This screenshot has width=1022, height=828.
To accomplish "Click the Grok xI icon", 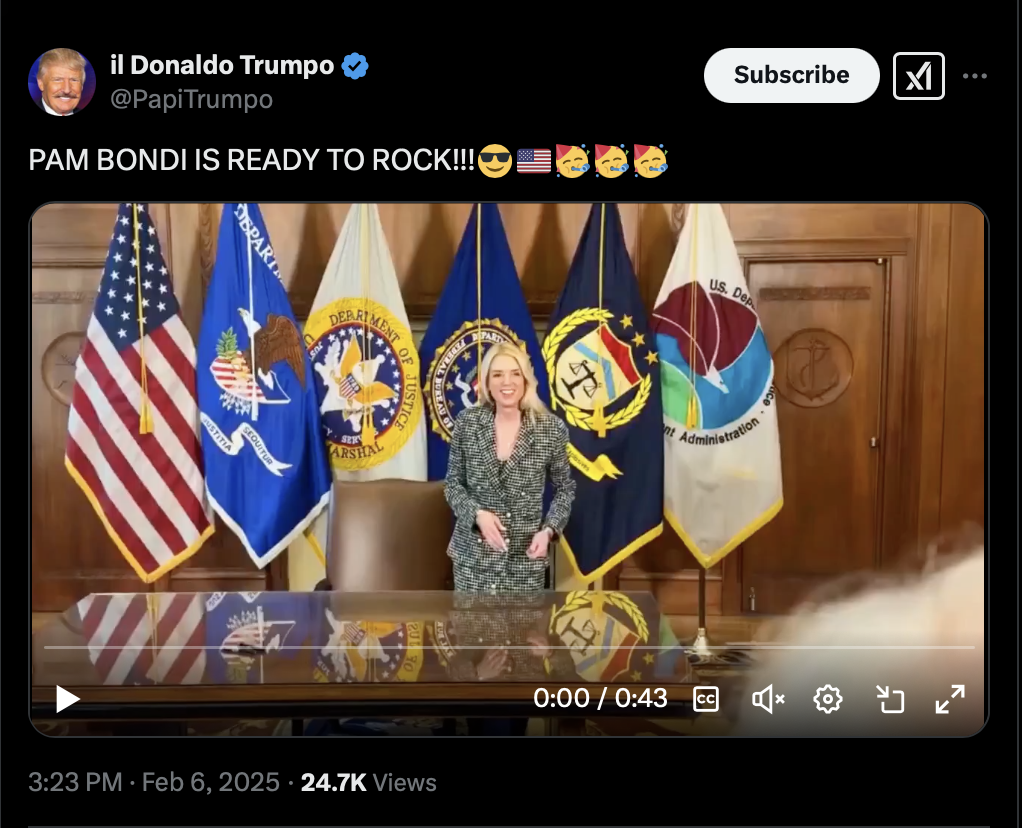I will click(x=918, y=76).
